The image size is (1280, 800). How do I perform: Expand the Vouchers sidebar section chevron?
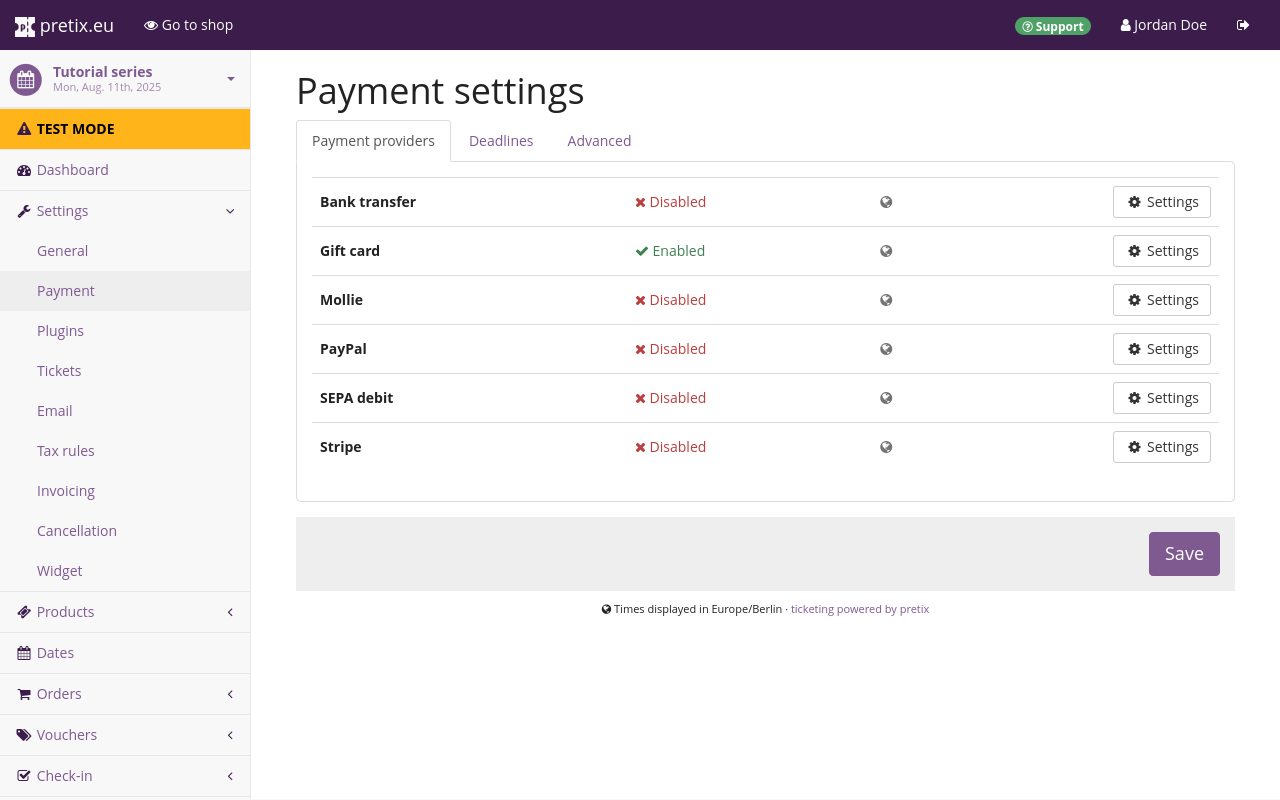coord(230,735)
